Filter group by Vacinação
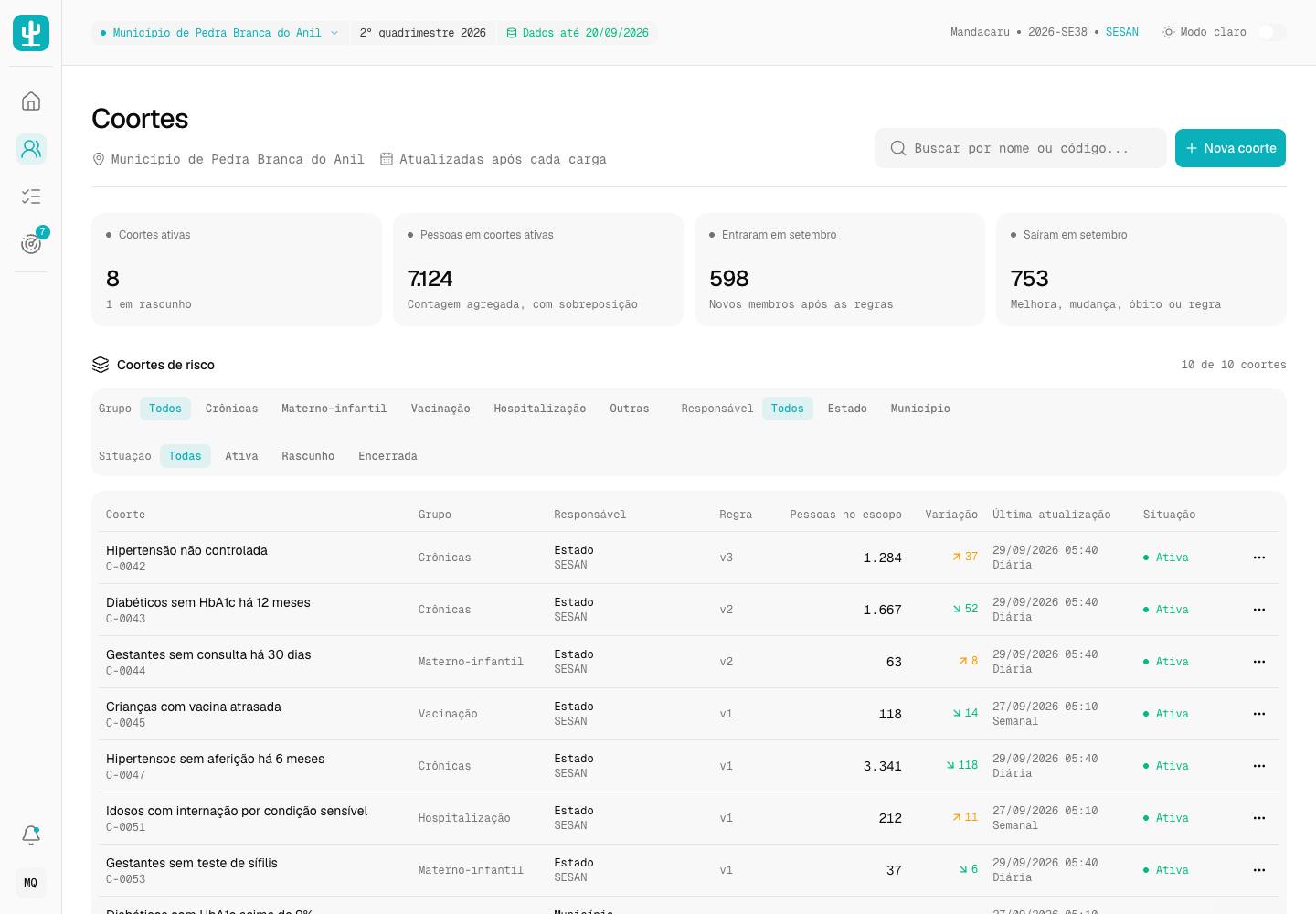Image resolution: width=1316 pixels, height=914 pixels. pos(440,409)
